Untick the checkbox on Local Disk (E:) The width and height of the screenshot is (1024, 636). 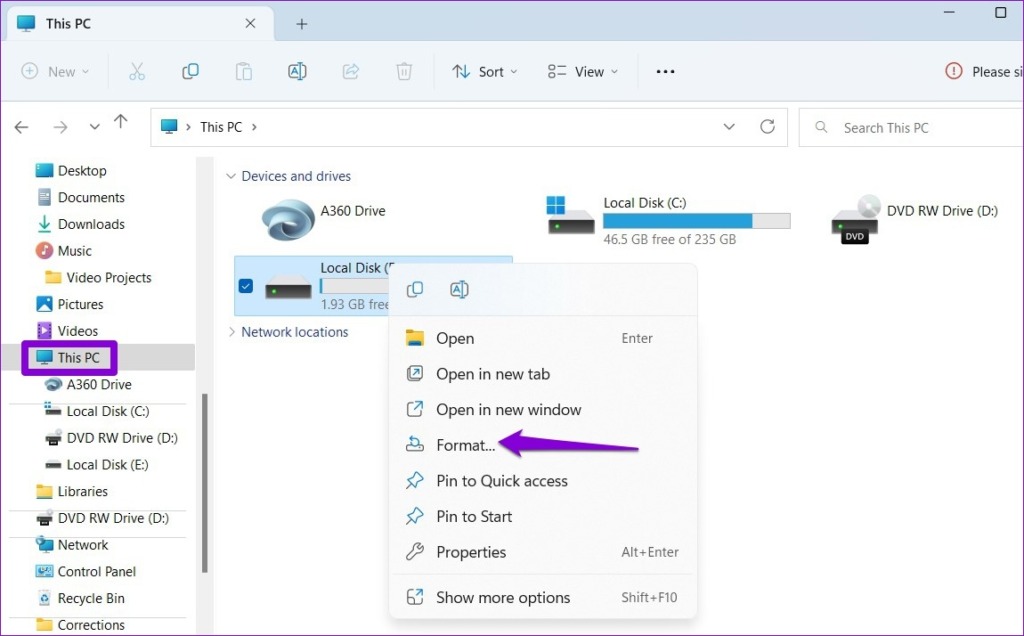[x=245, y=285]
